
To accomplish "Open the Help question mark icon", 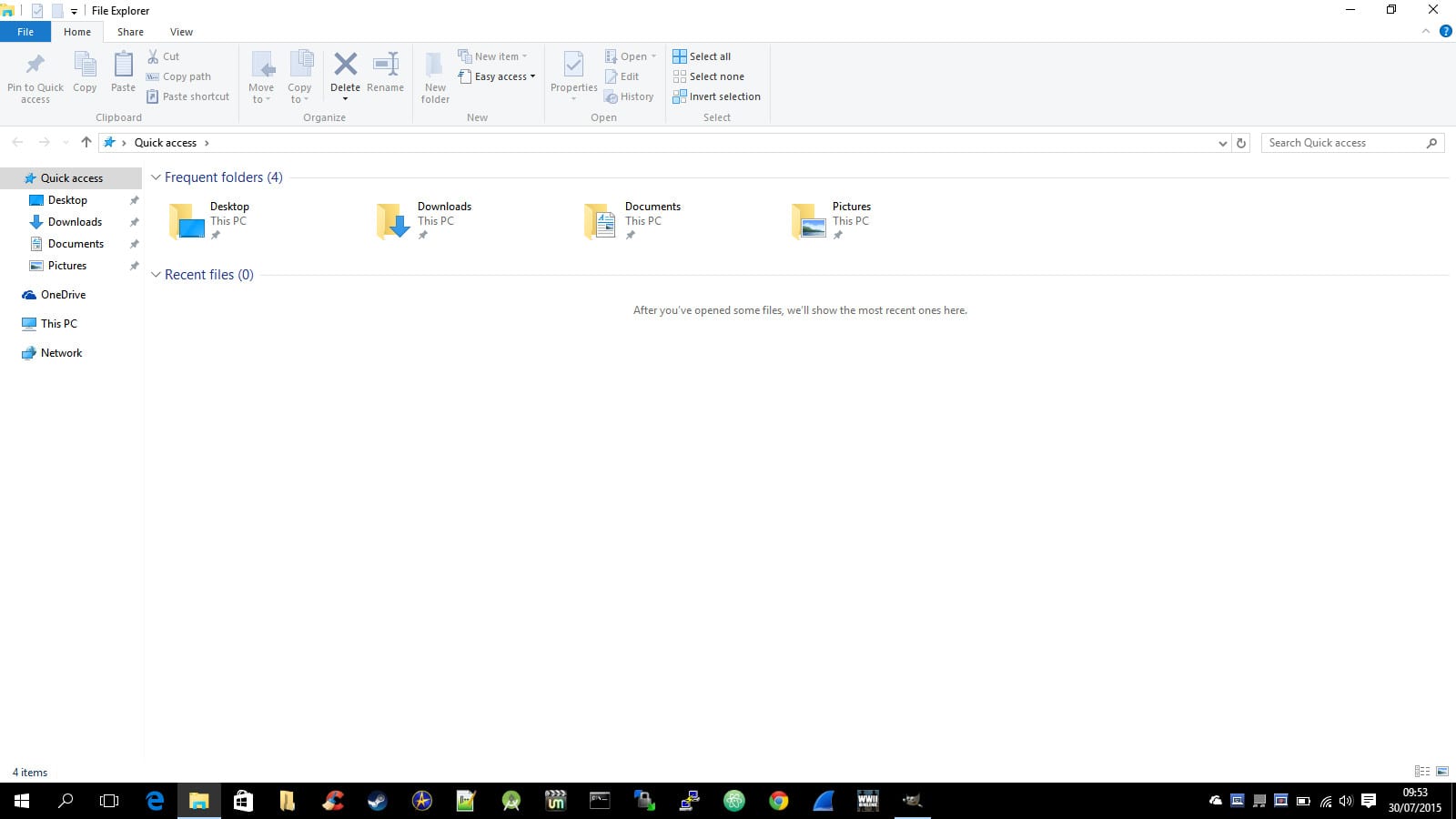I will click(x=1445, y=32).
